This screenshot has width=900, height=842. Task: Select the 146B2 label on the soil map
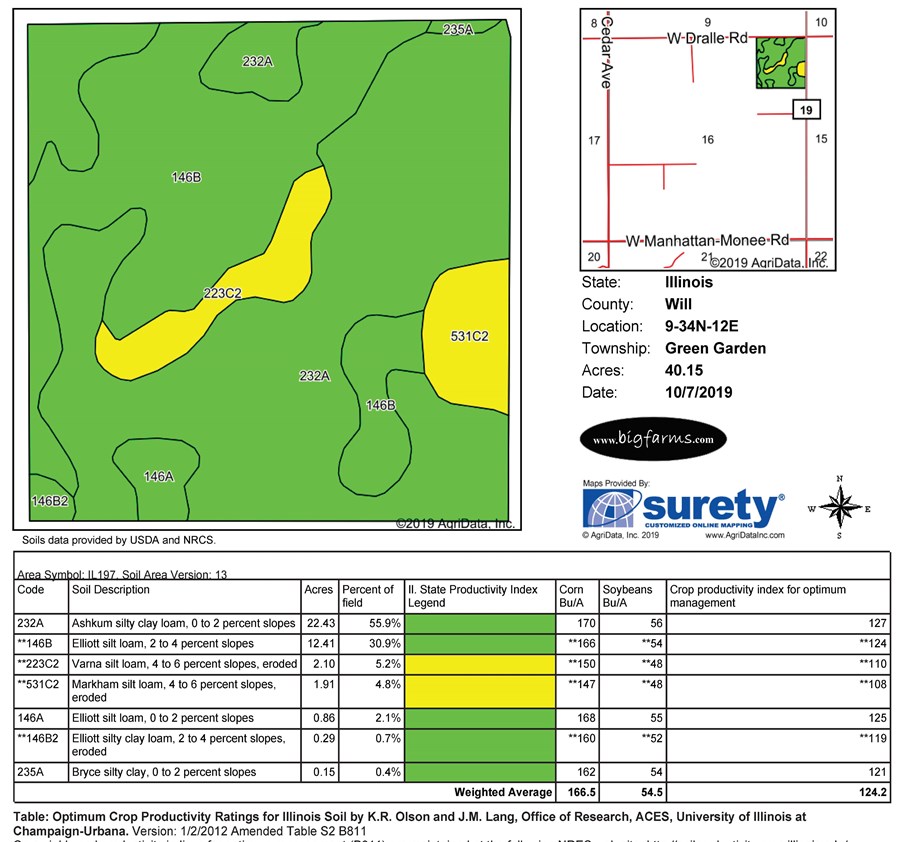[50, 501]
